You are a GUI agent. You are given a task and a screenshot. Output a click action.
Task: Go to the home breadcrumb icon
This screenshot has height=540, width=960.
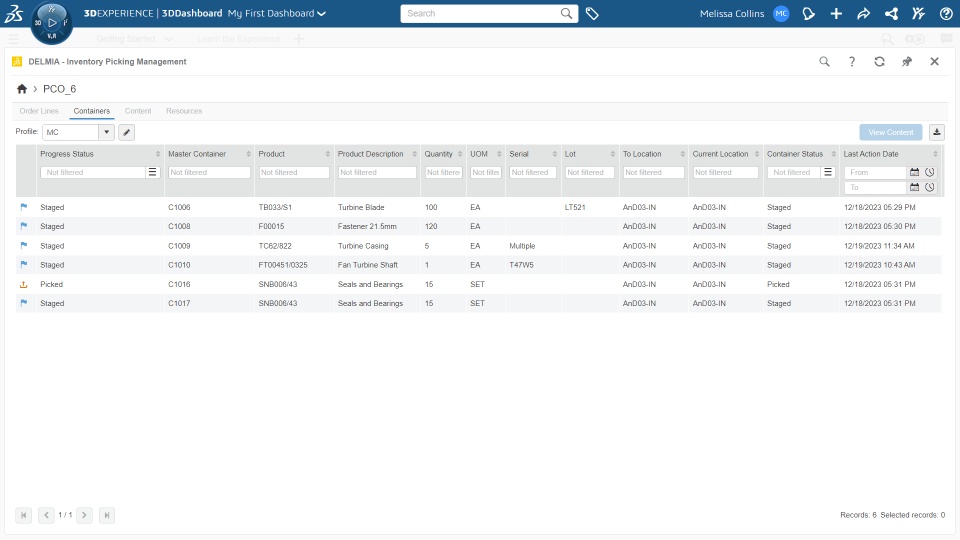[22, 89]
